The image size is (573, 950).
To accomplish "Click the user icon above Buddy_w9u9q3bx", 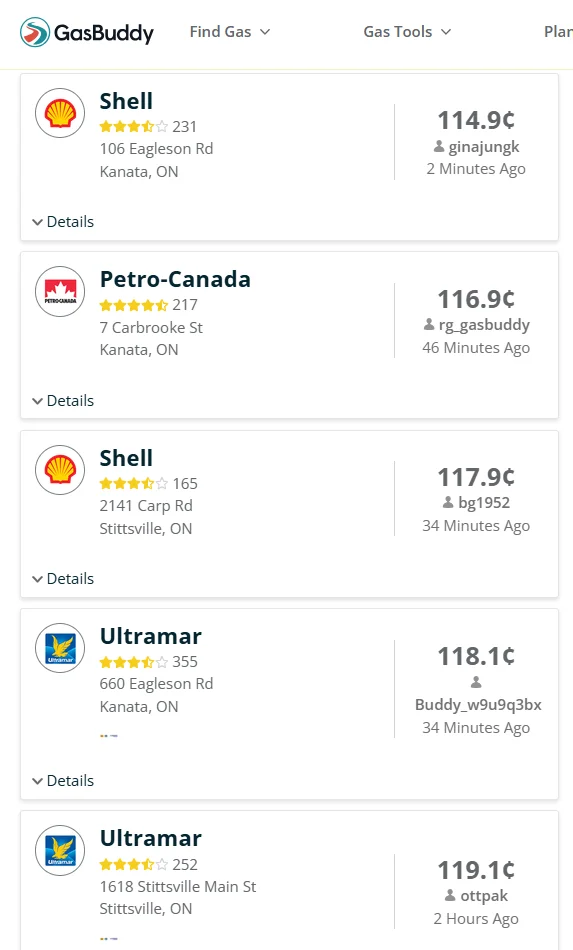I will [476, 682].
